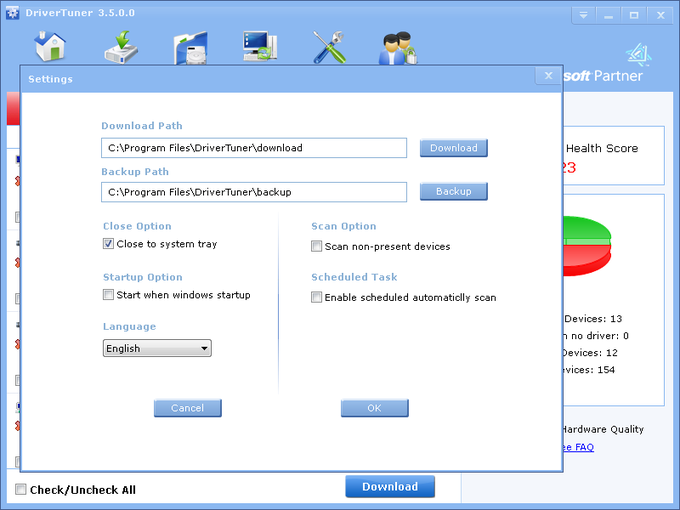This screenshot has height=510, width=680.
Task: Click the Backup path browse button
Action: (x=454, y=191)
